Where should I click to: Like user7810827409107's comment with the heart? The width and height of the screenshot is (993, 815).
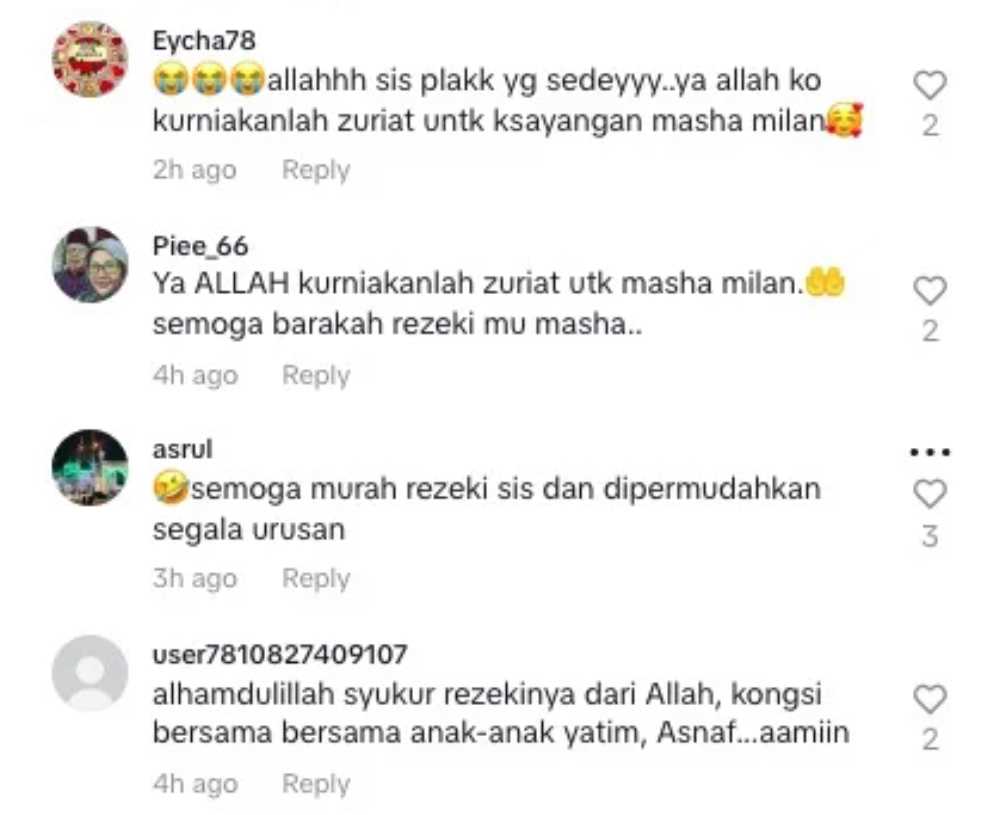(x=929, y=699)
